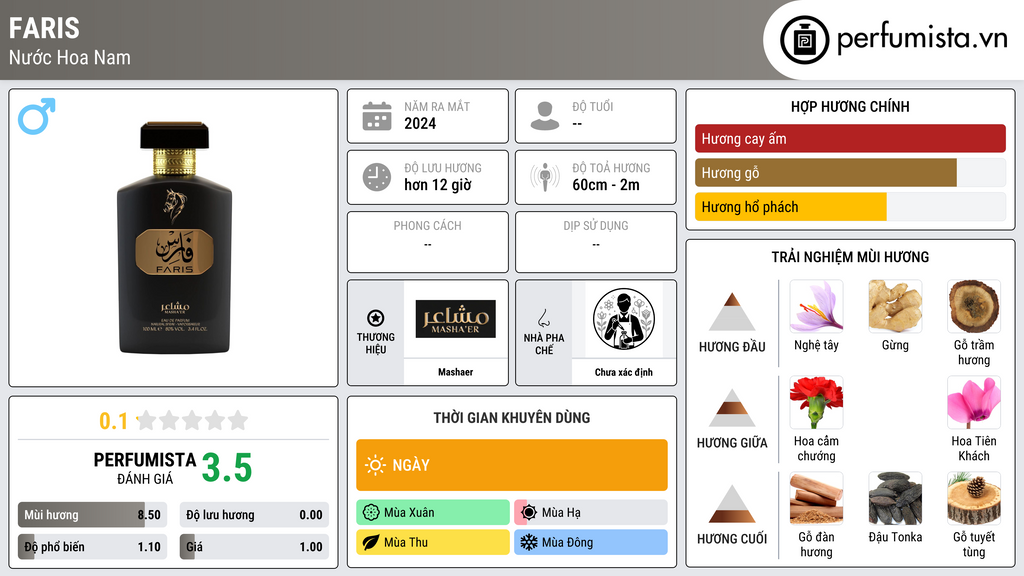Click the Chưa xác định perfumer label
Viewport: 1024px width, 576px height.
[624, 372]
